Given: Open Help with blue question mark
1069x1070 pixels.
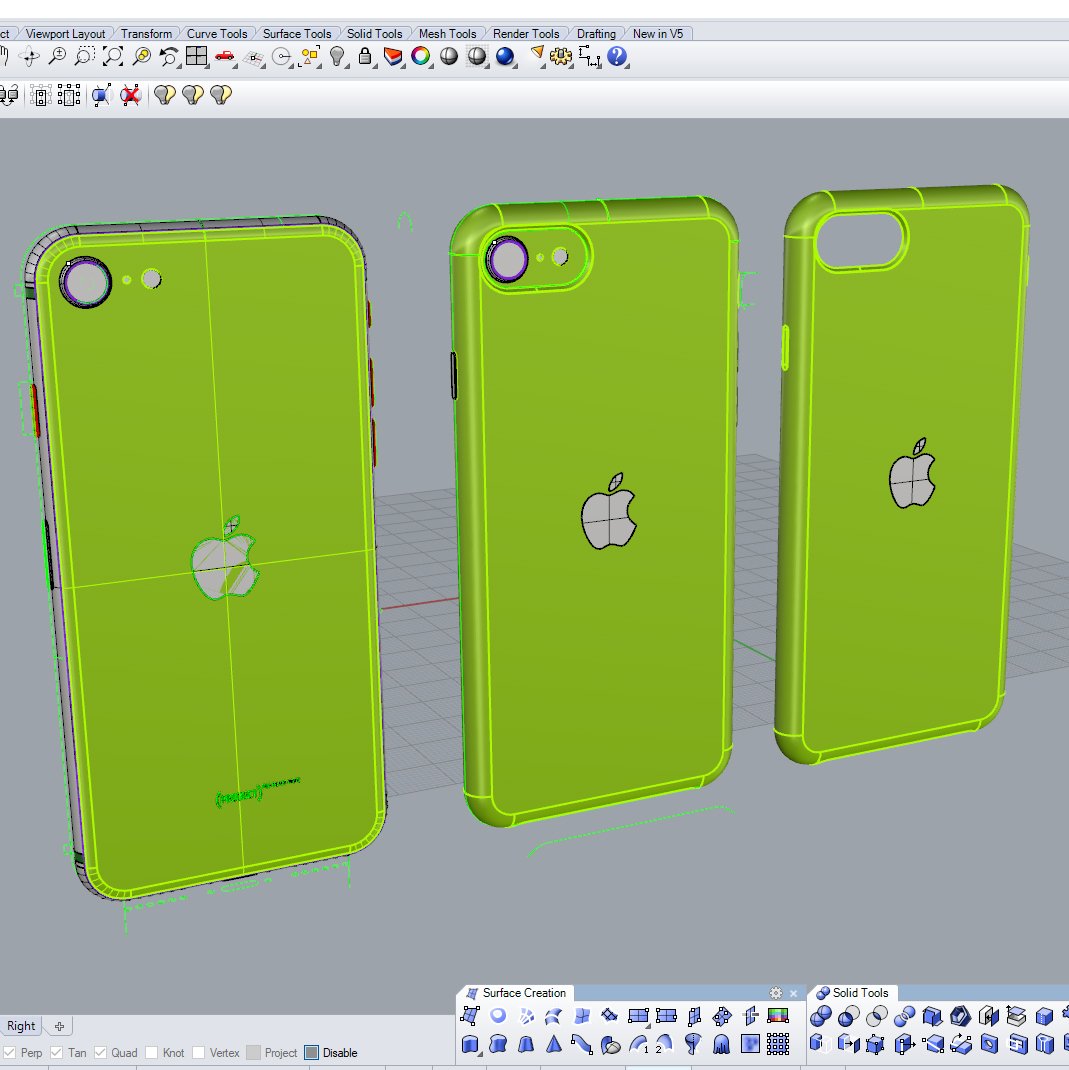Looking at the screenshot, I should pos(617,57).
